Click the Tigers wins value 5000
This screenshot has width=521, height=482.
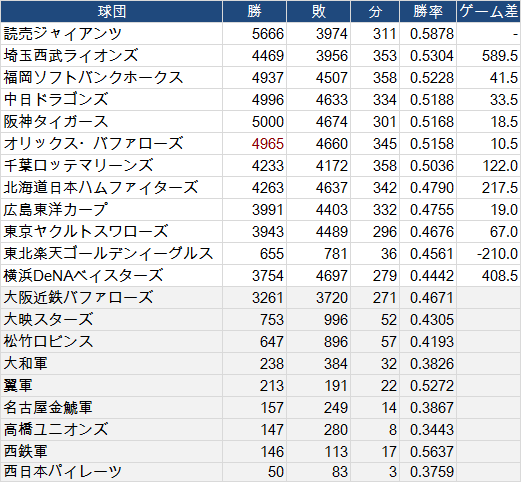point(268,122)
